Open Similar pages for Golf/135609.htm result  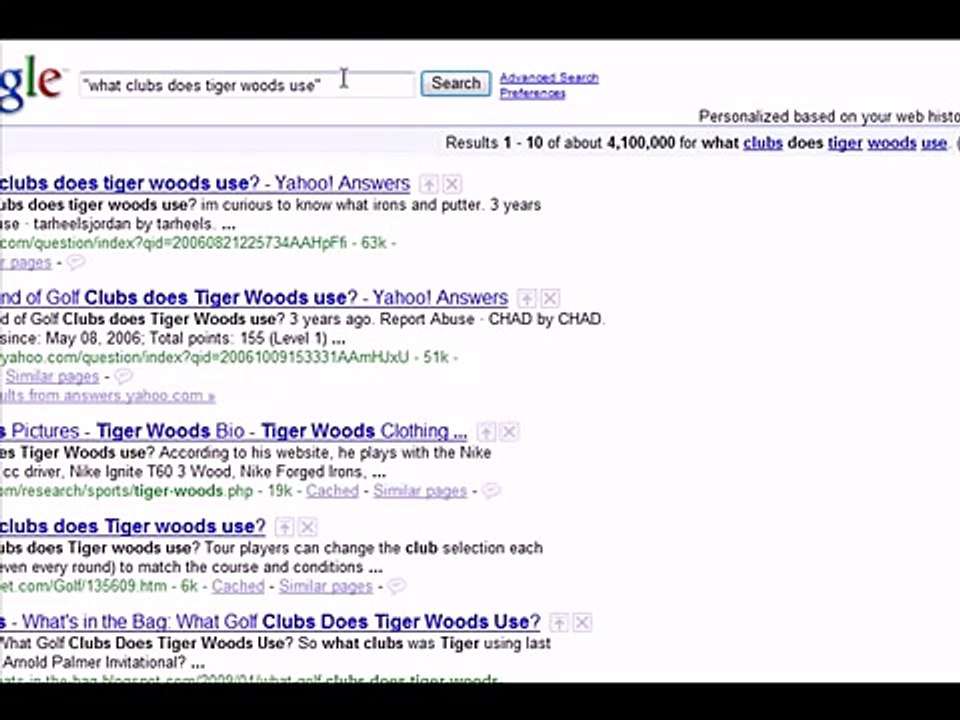326,587
